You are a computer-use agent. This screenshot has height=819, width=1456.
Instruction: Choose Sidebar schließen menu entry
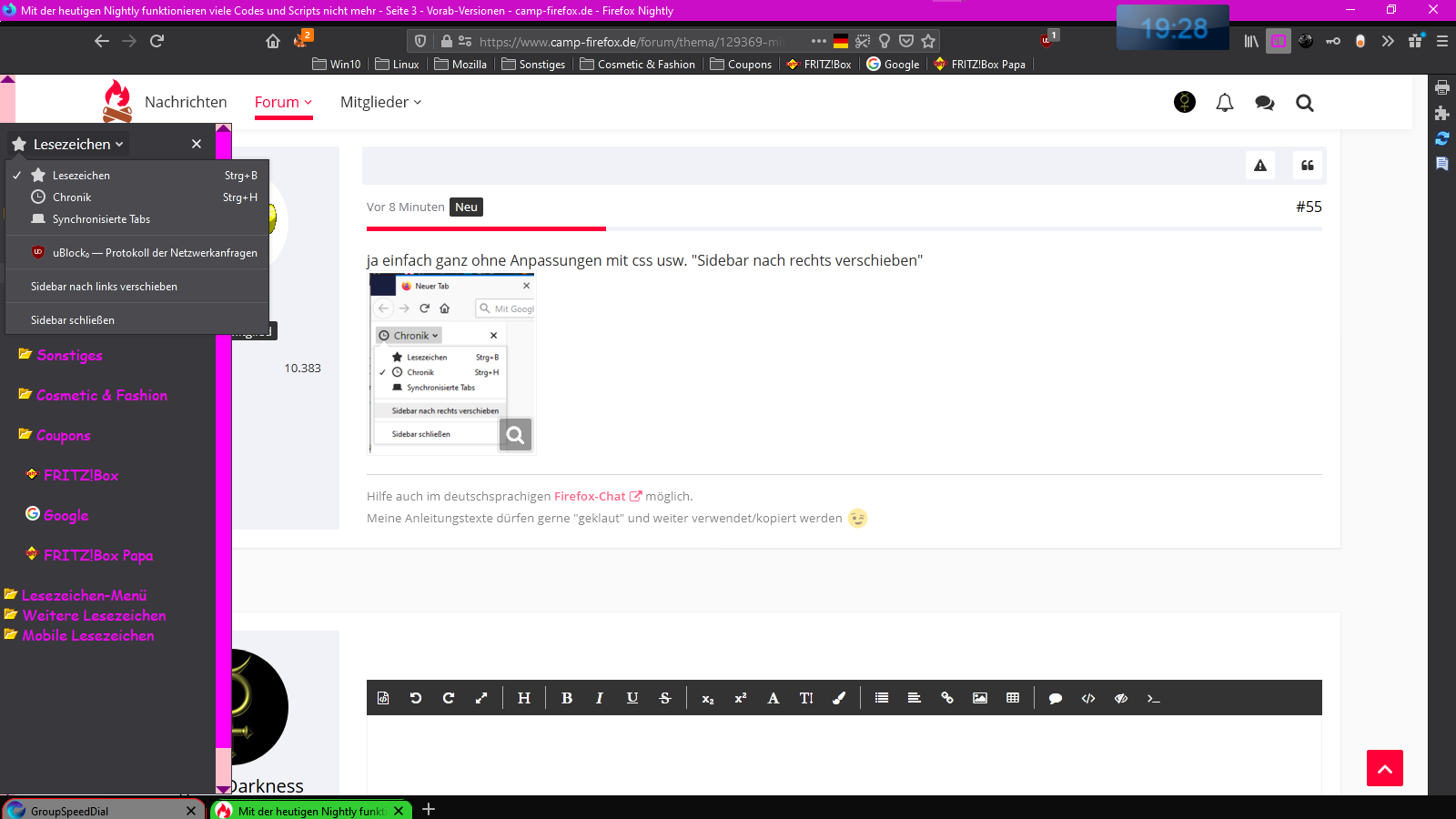tap(137, 320)
